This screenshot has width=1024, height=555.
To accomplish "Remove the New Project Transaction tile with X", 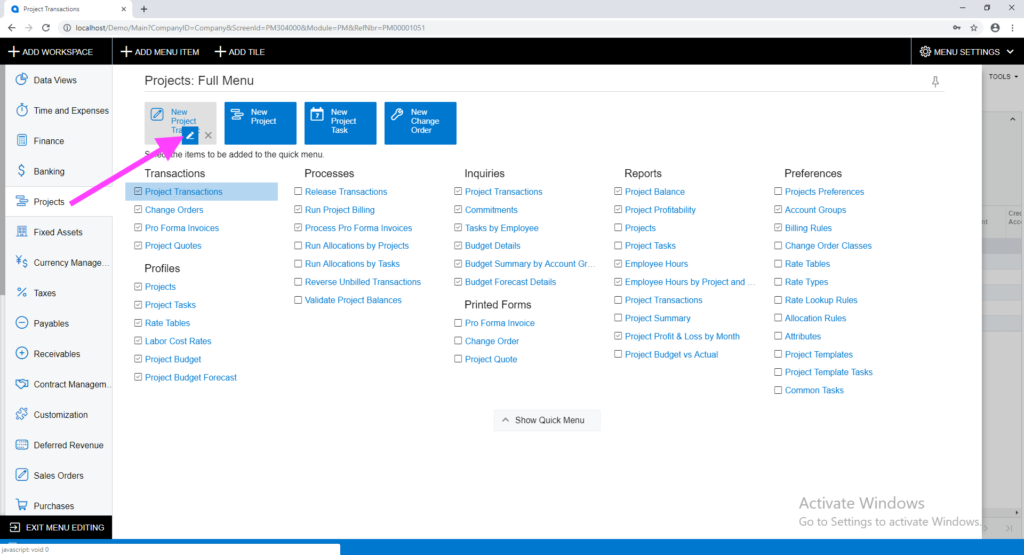I will tap(208, 135).
